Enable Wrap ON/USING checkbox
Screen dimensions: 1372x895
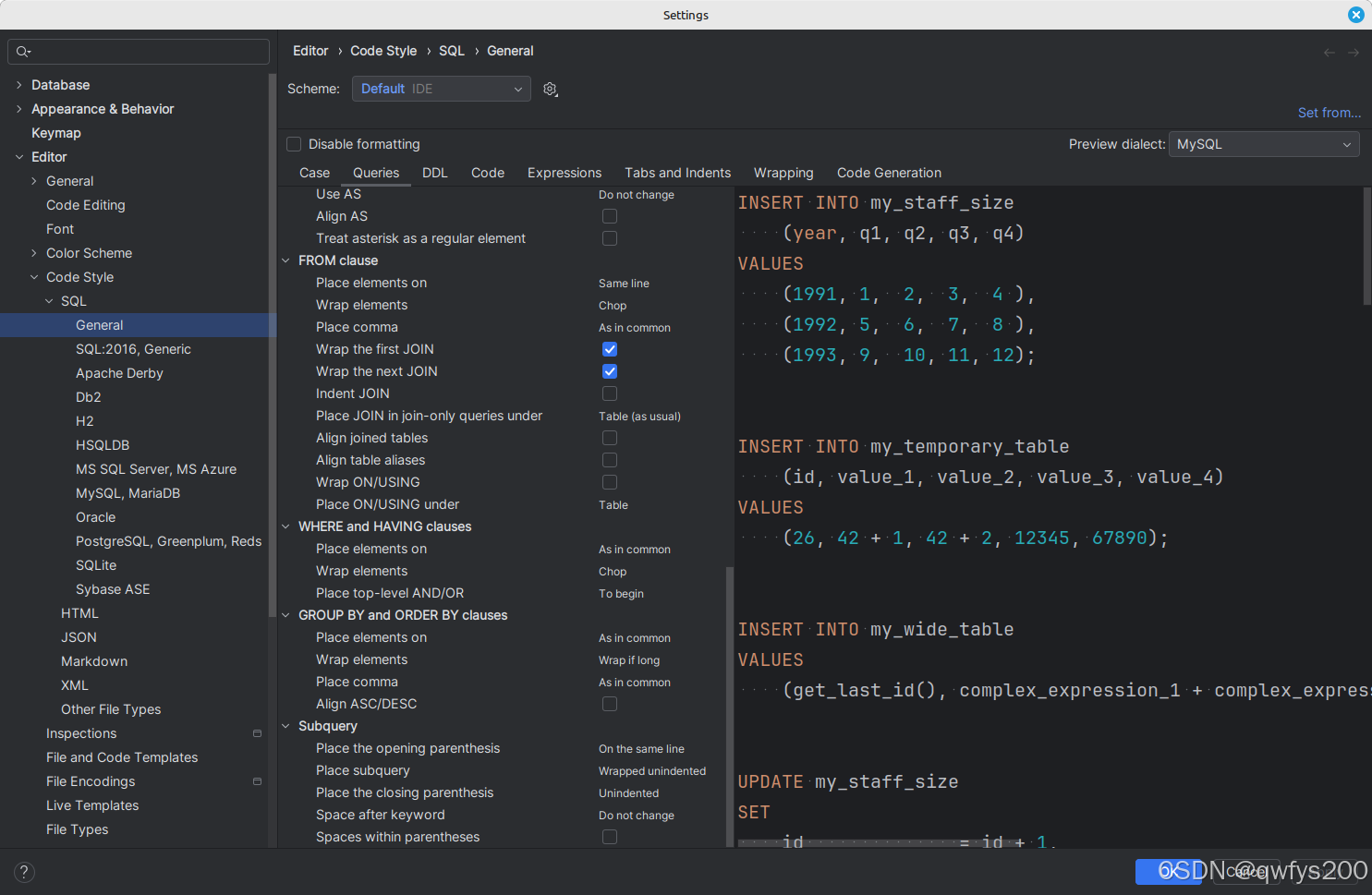tap(610, 482)
